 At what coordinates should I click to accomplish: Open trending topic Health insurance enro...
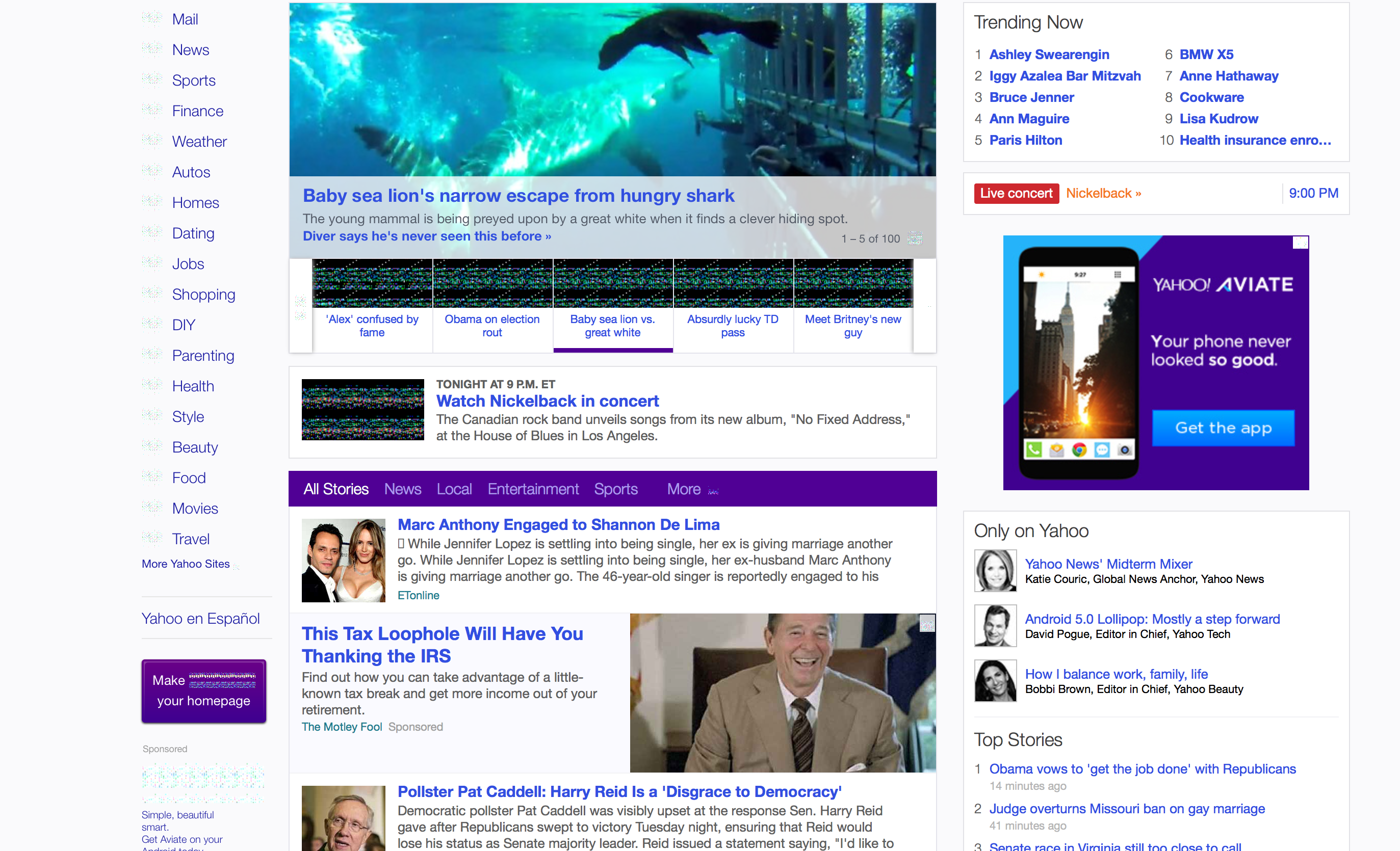point(1255,140)
